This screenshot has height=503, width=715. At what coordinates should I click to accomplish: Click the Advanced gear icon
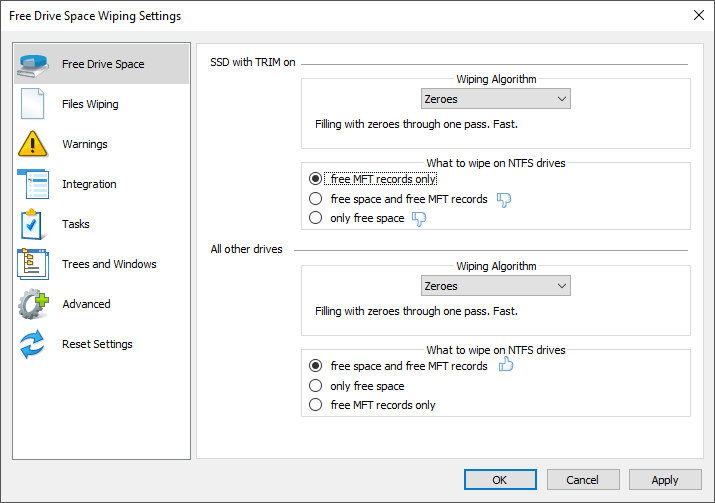(33, 304)
